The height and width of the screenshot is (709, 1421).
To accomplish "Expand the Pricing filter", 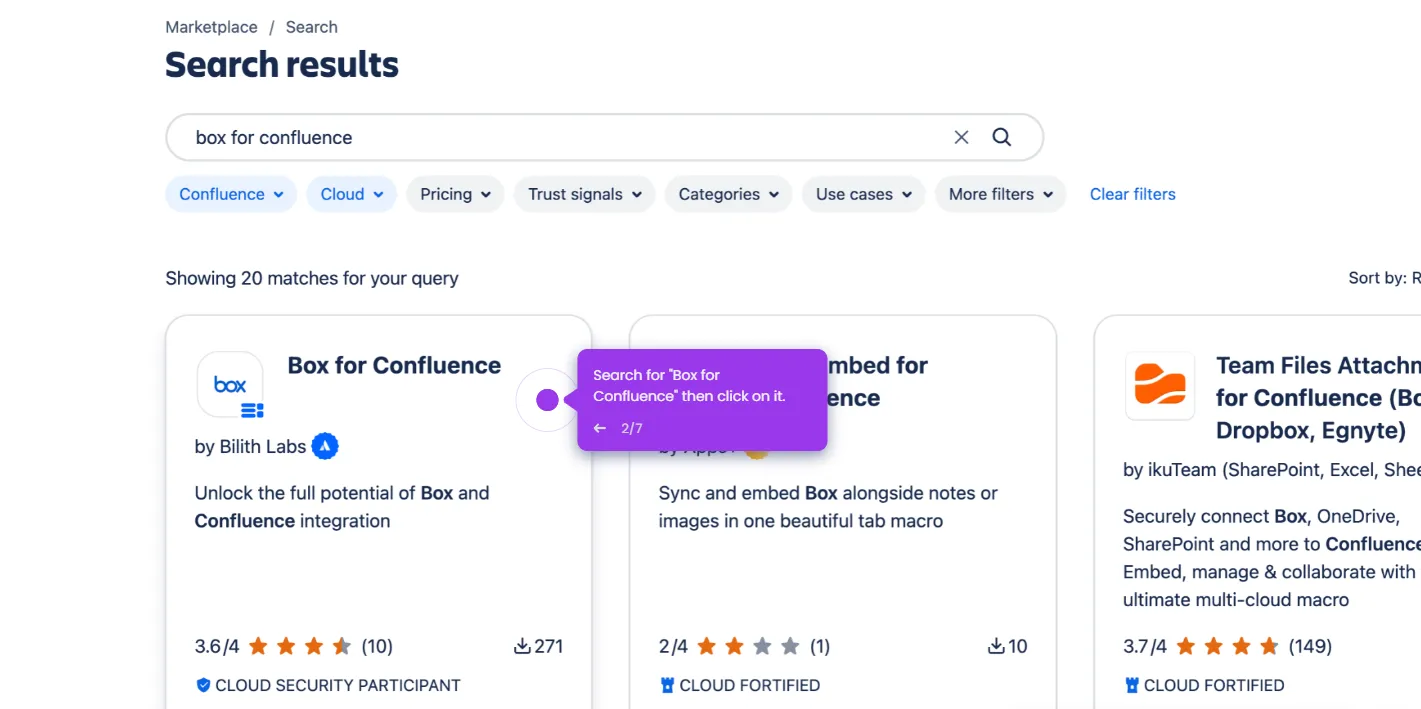I will point(456,194).
